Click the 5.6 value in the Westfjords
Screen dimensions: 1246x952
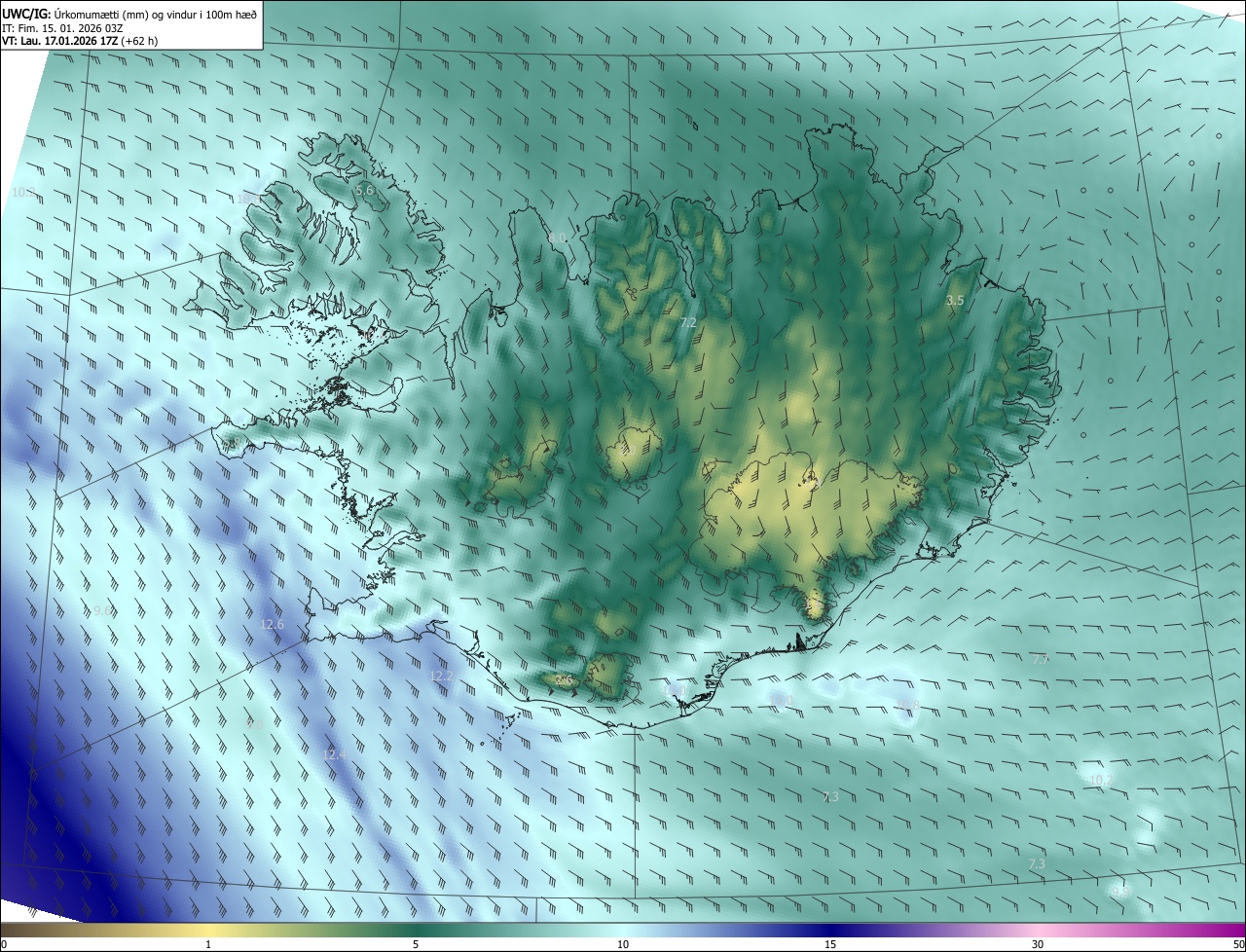click(x=364, y=191)
